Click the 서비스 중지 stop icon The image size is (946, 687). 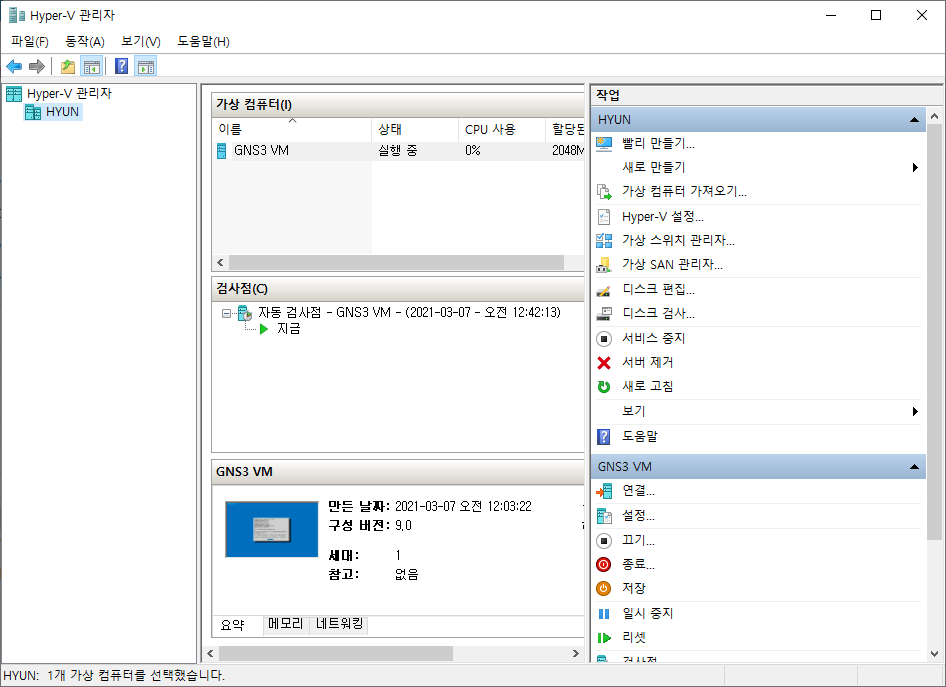tap(604, 339)
